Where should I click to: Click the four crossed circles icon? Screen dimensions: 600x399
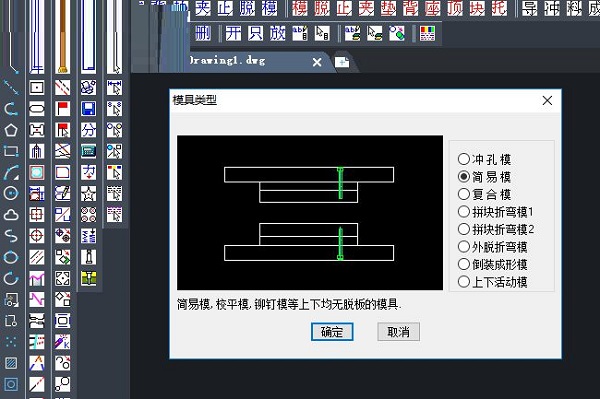coord(88,215)
